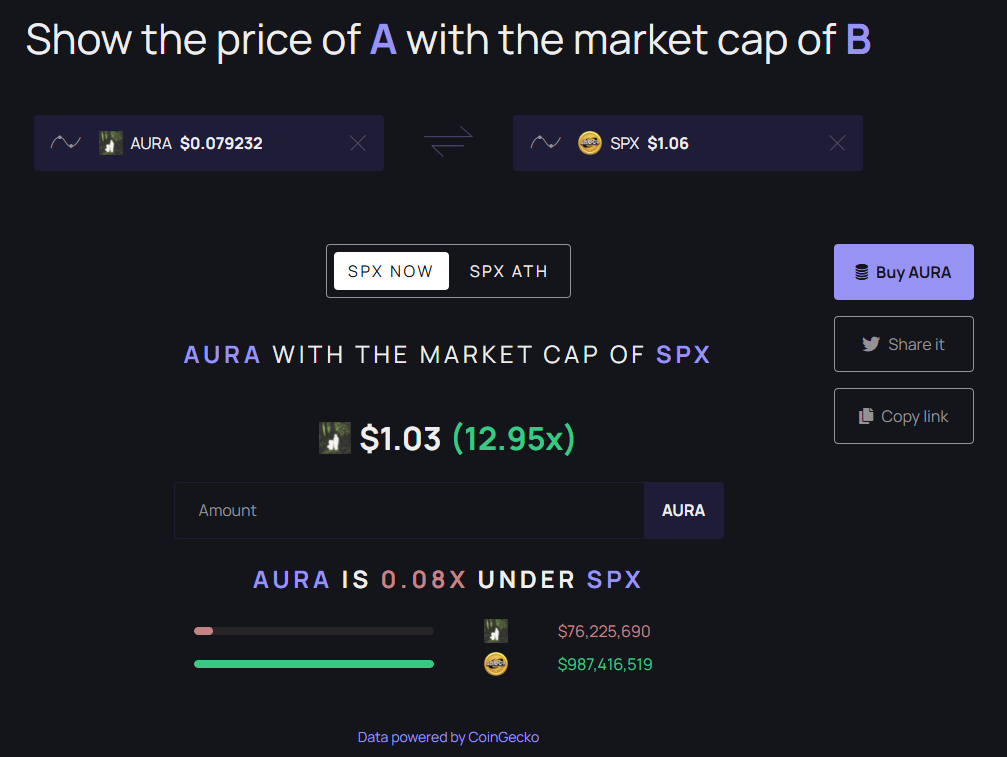The image size is (1007, 757).
Task: Click the SPX chart trend icon
Action: pyautogui.click(x=545, y=143)
